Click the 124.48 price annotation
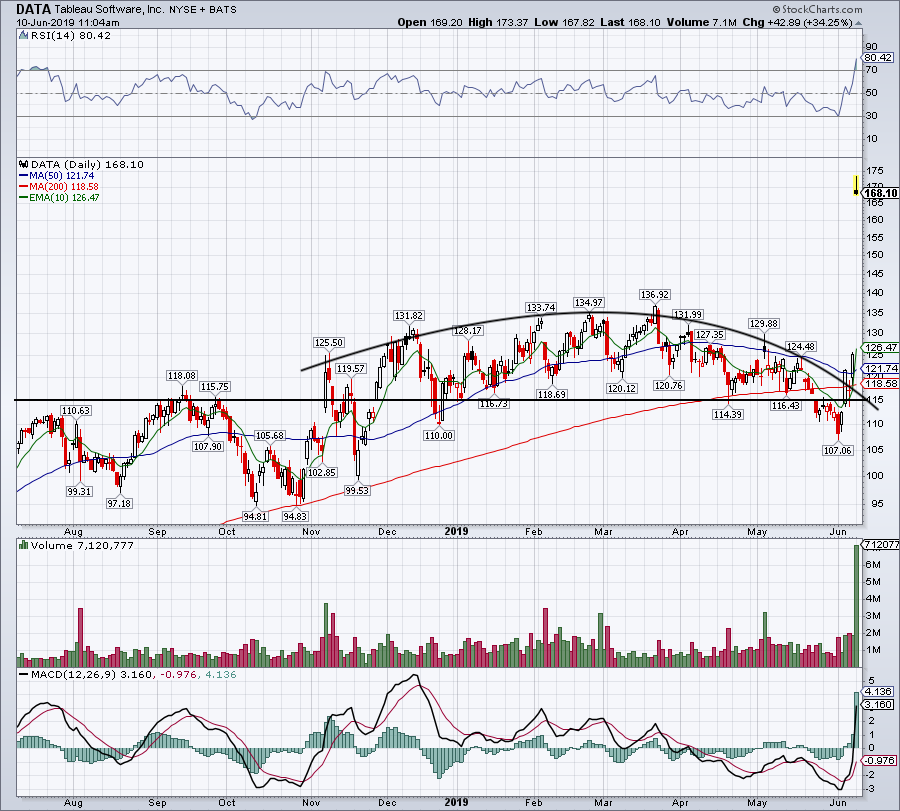This screenshot has width=900, height=811. pos(800,347)
